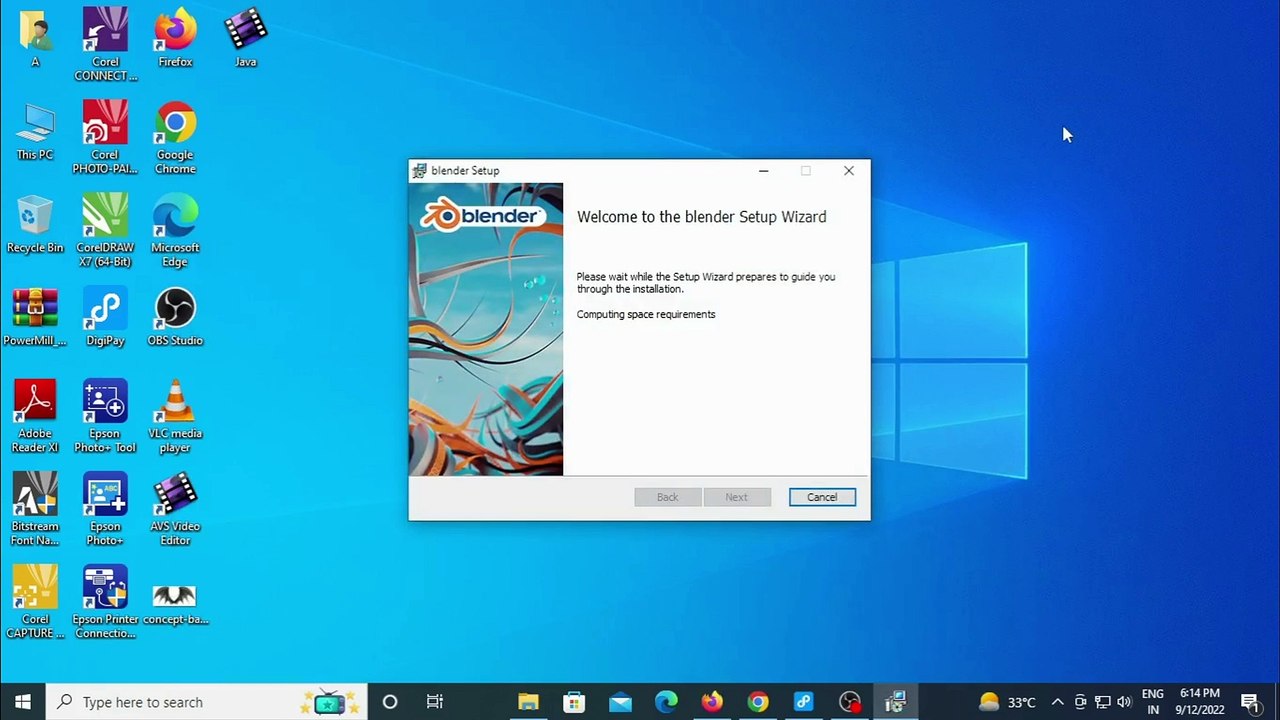Open Microsoft Store from the taskbar
This screenshot has height=720, width=1280.
[x=574, y=702]
